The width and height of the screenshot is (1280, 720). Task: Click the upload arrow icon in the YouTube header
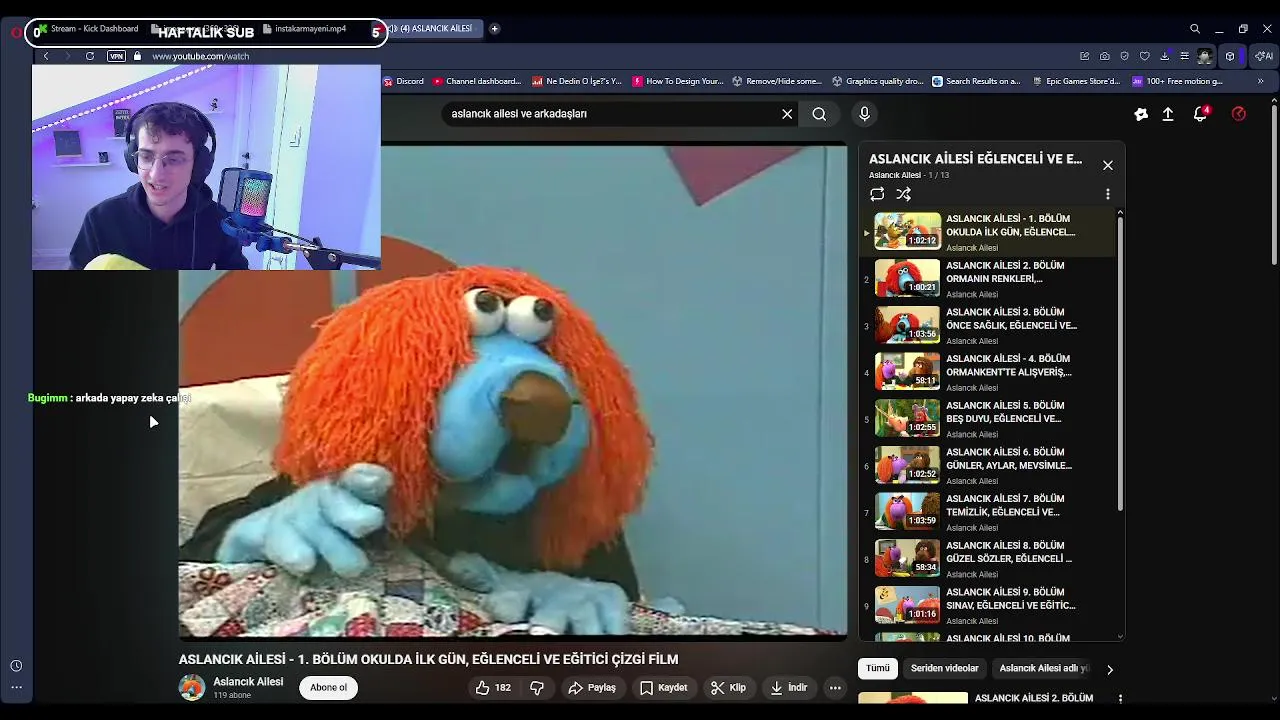point(1168,114)
